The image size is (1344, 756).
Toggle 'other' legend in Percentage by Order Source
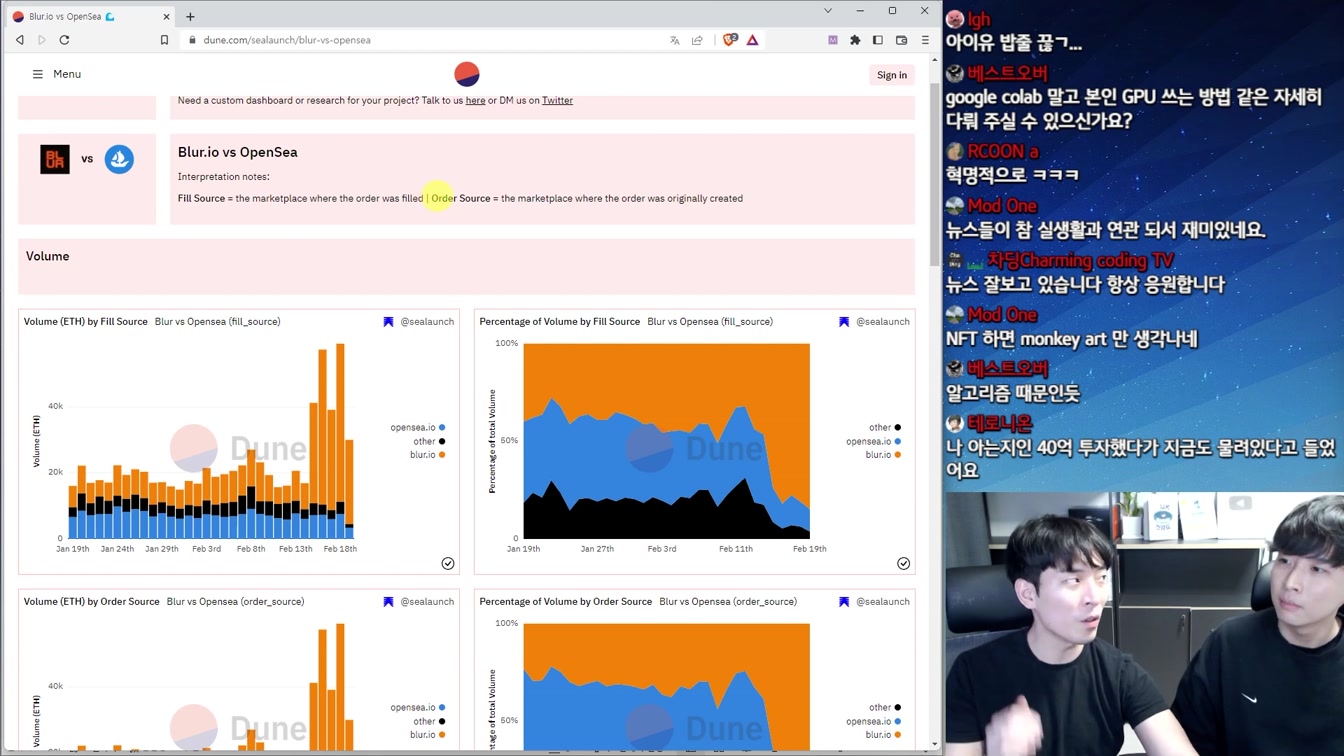point(885,708)
